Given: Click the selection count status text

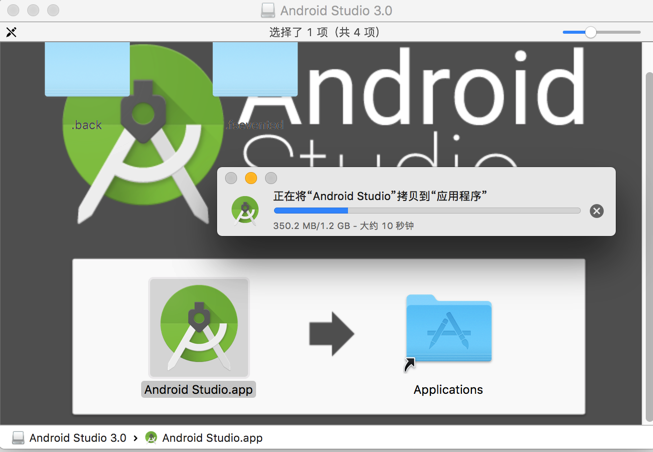Looking at the screenshot, I should click(324, 32).
